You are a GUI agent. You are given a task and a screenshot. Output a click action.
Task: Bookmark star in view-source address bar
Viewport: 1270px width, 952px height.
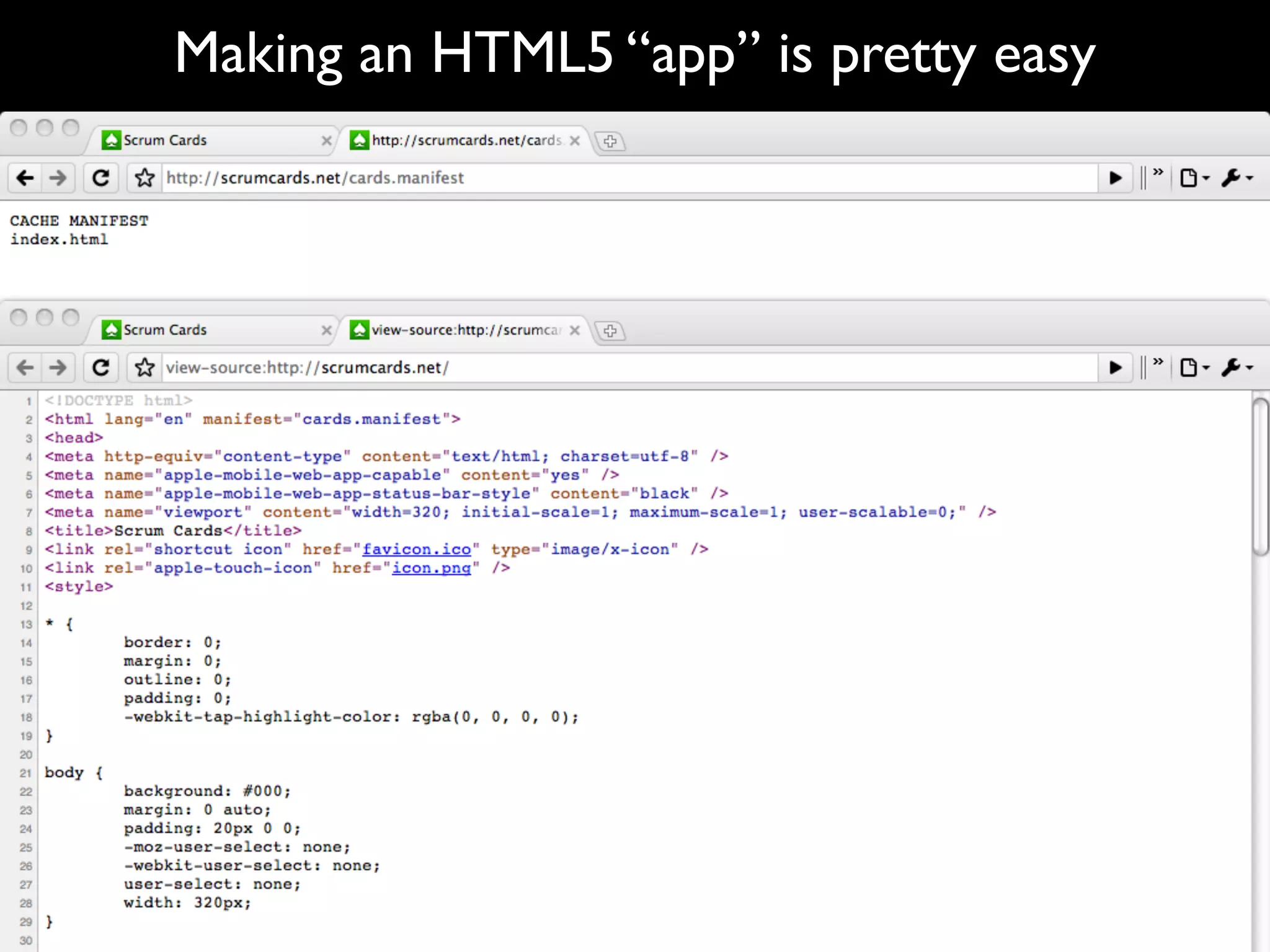coord(145,368)
